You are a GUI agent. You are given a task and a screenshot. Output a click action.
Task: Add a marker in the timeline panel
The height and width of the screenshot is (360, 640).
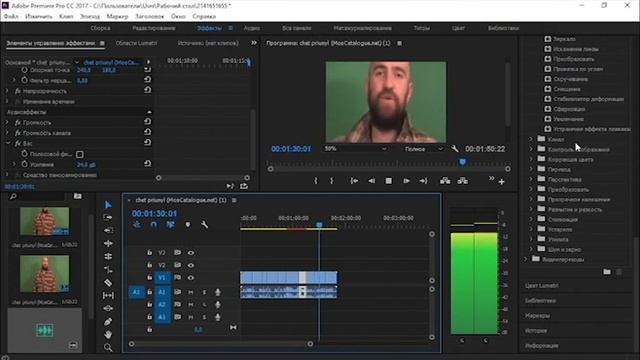pos(187,224)
